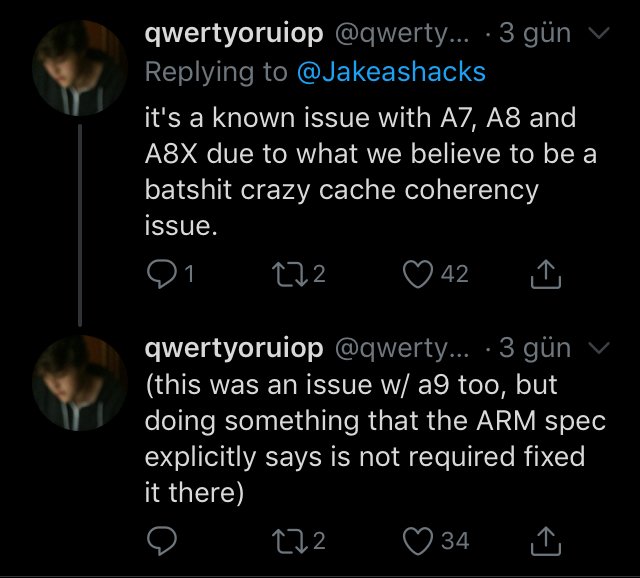
Task: Retweet the ARM spec tweet
Action: point(291,541)
